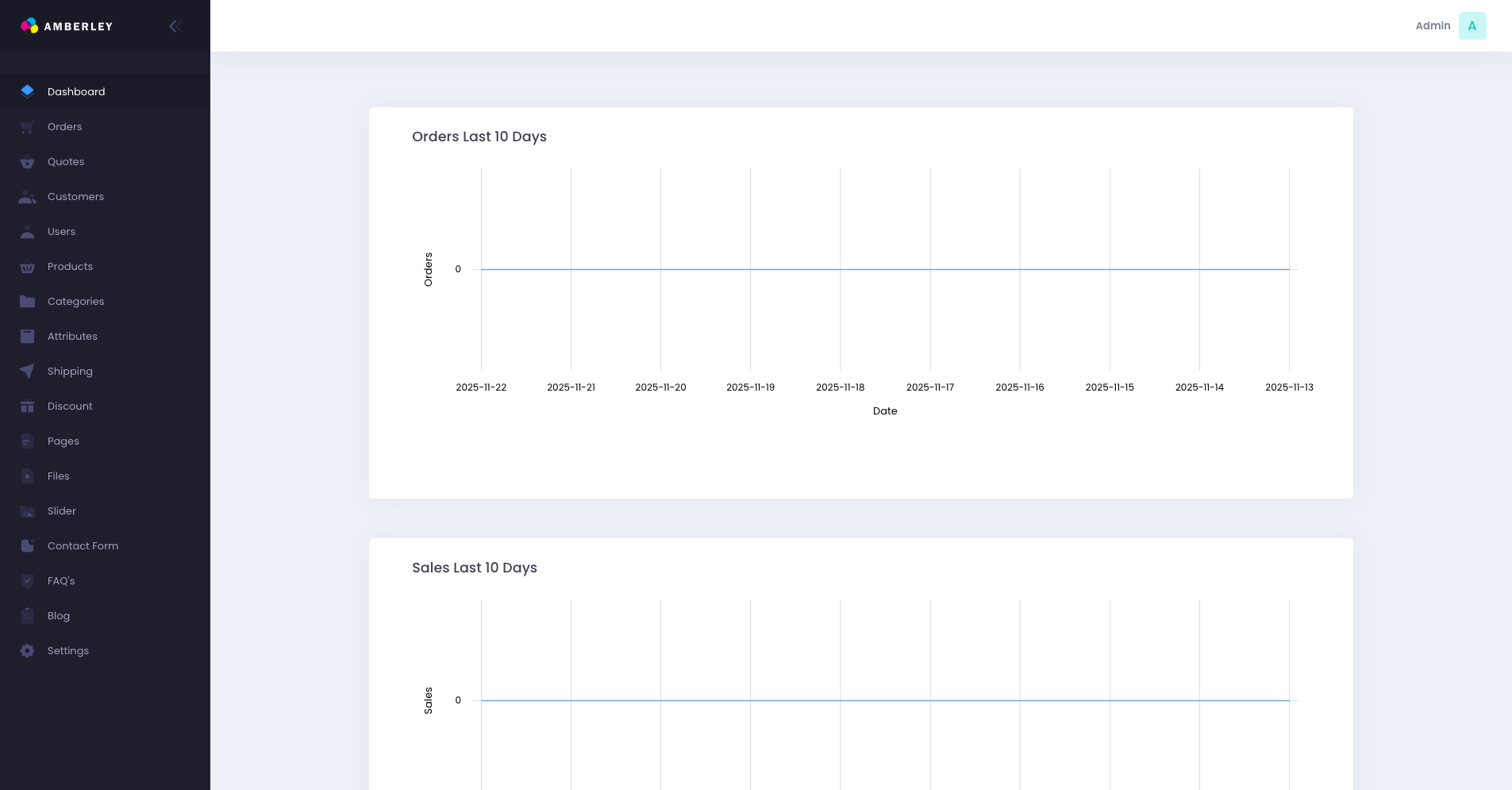Click the Attributes sidebar entry
1512x790 pixels.
point(71,336)
